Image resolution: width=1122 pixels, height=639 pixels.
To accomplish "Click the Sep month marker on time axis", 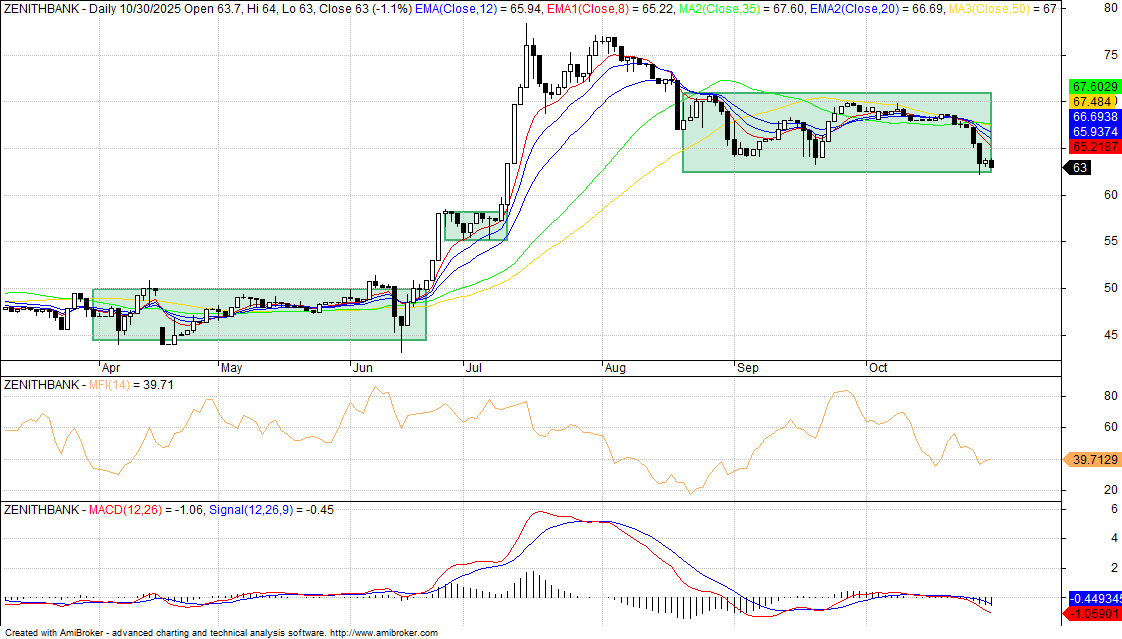I will click(747, 368).
